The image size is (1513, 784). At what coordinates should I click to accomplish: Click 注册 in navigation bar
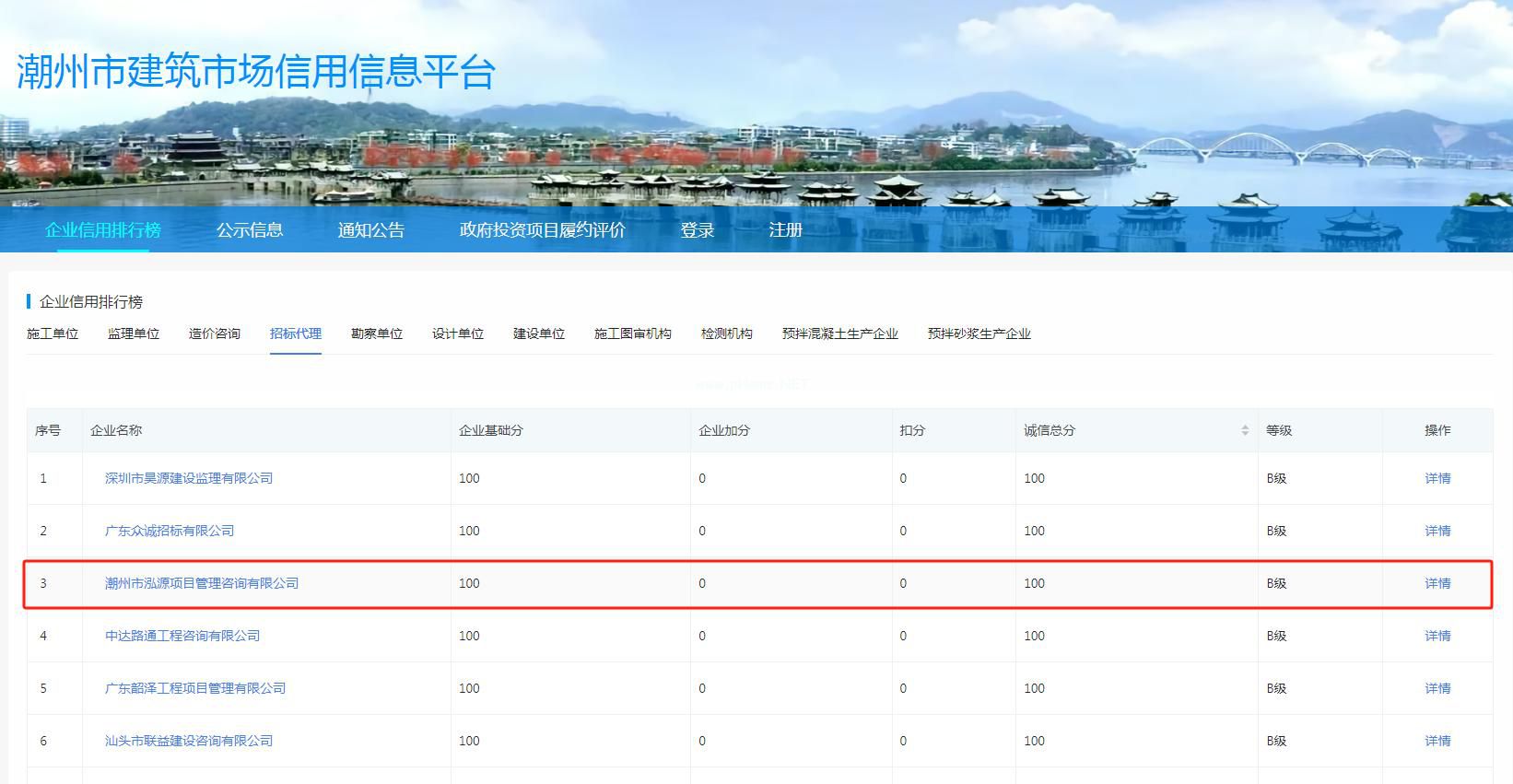(x=786, y=230)
